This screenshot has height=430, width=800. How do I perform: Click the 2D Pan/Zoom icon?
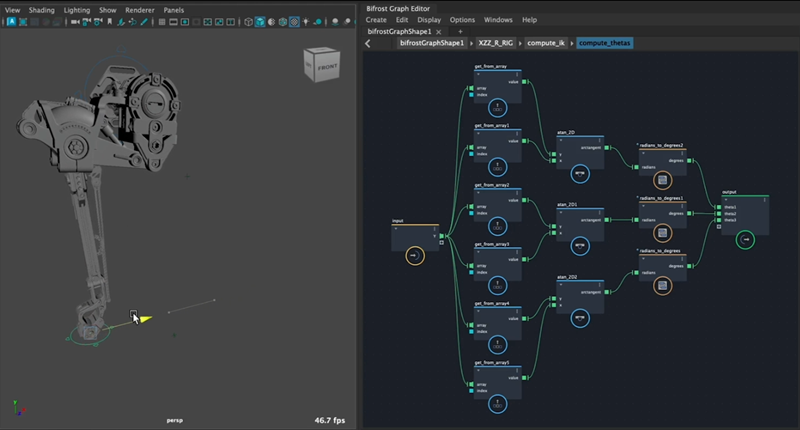(x=133, y=22)
